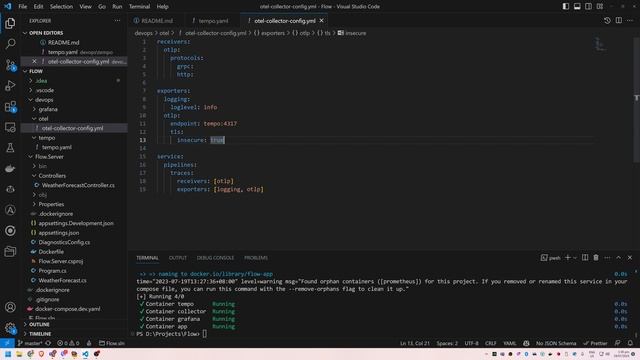The width and height of the screenshot is (640, 360).
Task: Click the editor minimap
Action: [600, 44]
